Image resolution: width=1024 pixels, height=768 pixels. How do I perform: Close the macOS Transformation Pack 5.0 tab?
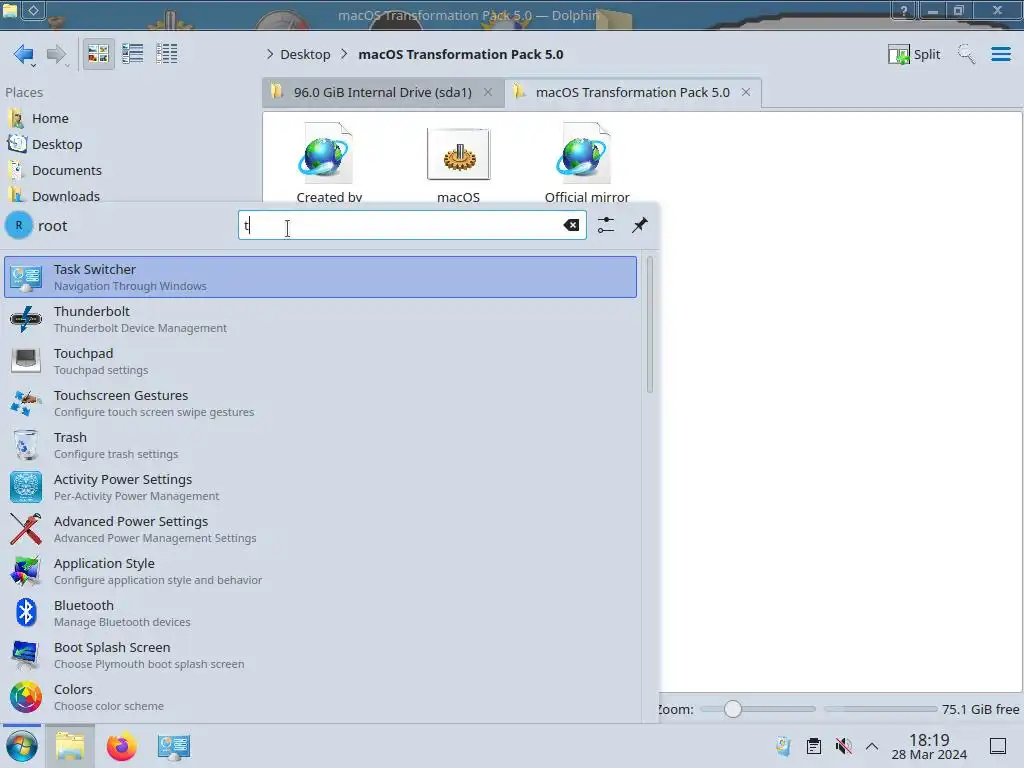point(746,92)
